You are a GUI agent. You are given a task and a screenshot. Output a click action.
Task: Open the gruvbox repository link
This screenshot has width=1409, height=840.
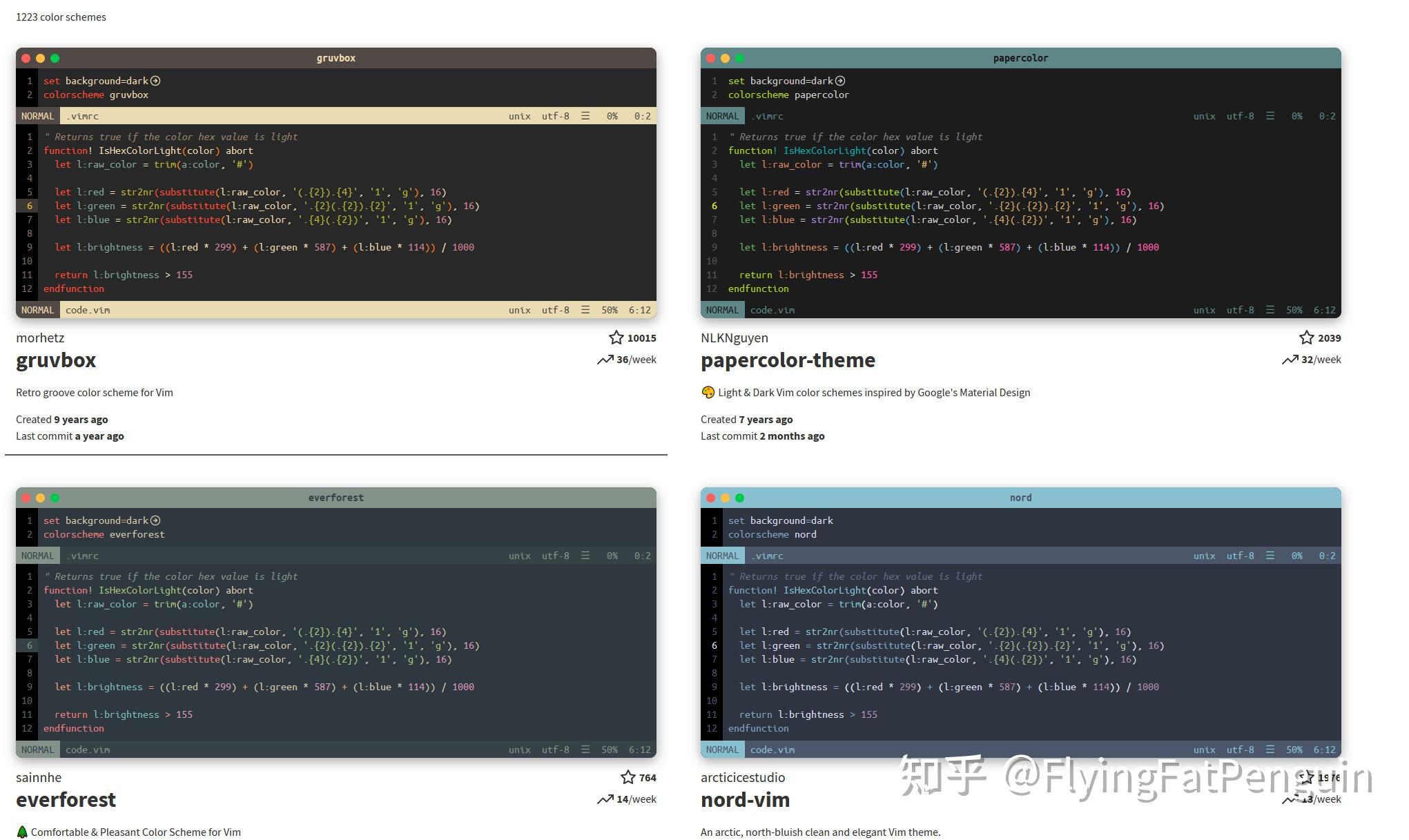(x=55, y=360)
